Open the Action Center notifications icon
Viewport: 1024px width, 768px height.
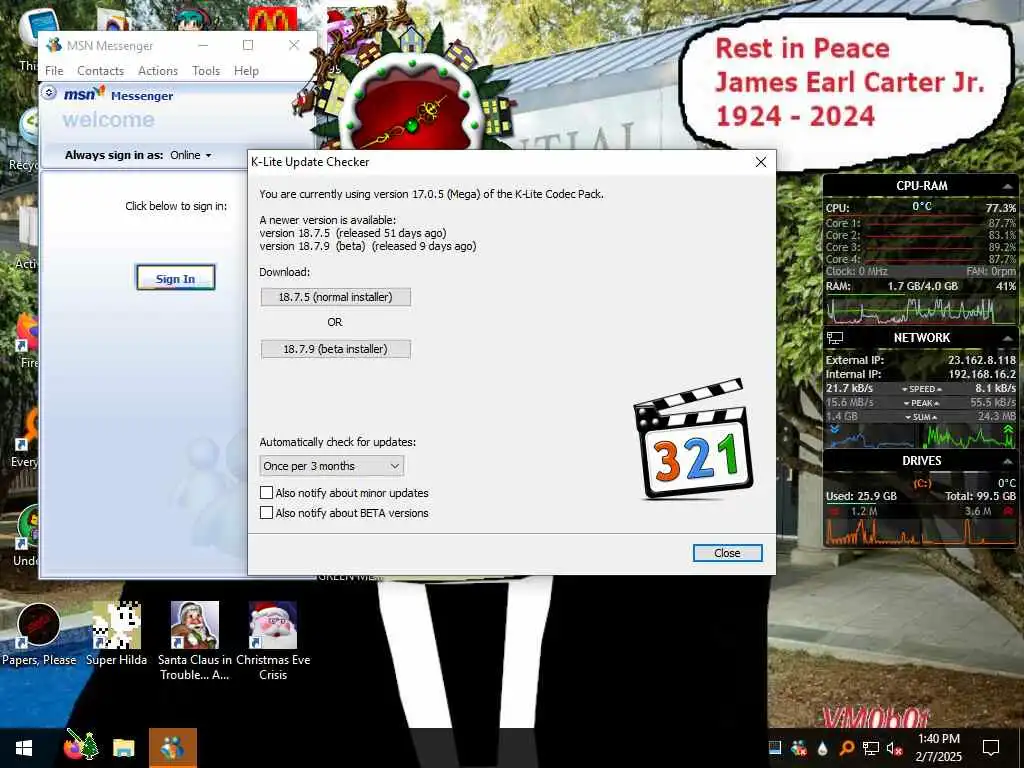[991, 748]
